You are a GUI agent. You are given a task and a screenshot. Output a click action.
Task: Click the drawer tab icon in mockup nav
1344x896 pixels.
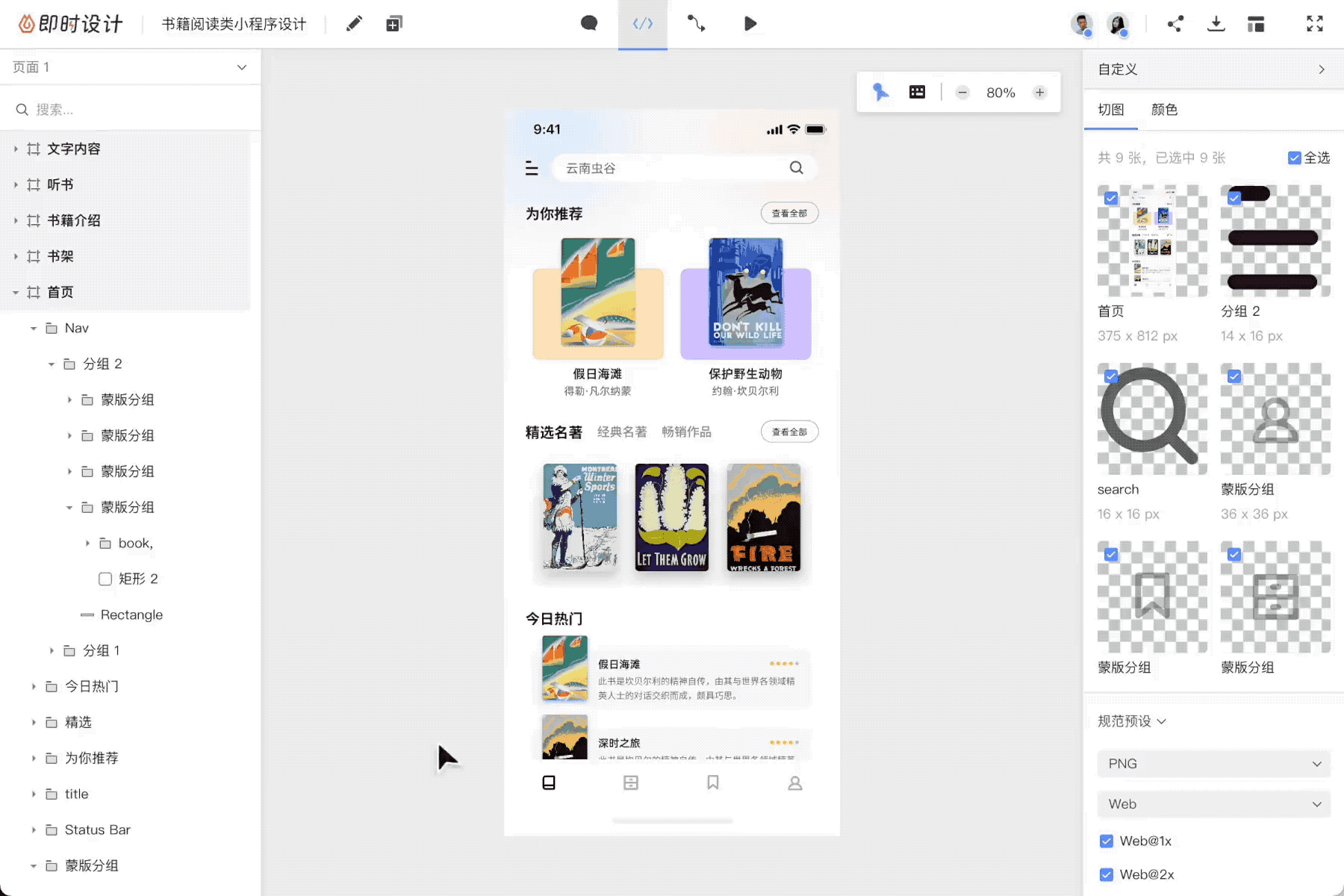tap(631, 783)
